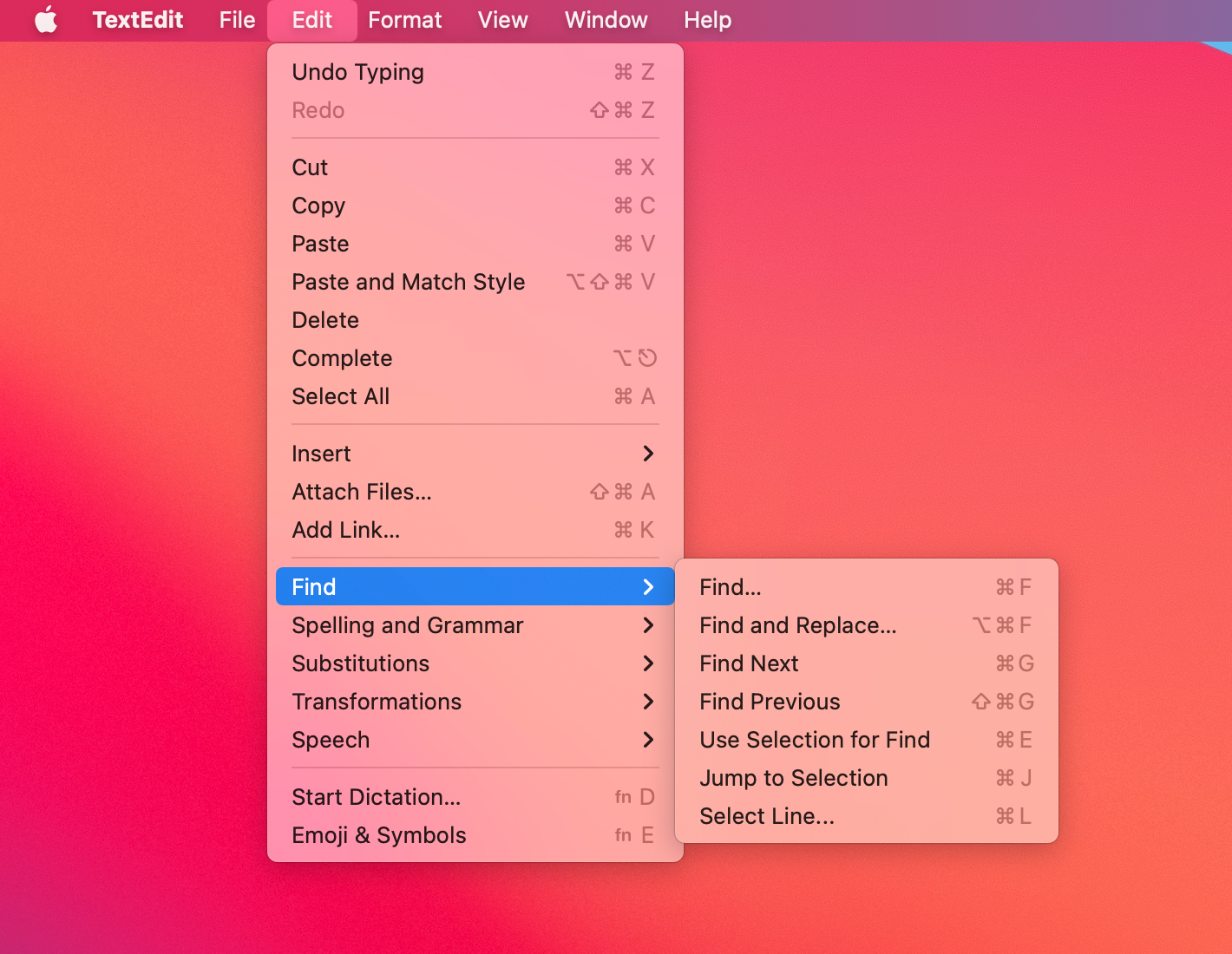
Task: Open the Window menu
Action: pos(606,19)
